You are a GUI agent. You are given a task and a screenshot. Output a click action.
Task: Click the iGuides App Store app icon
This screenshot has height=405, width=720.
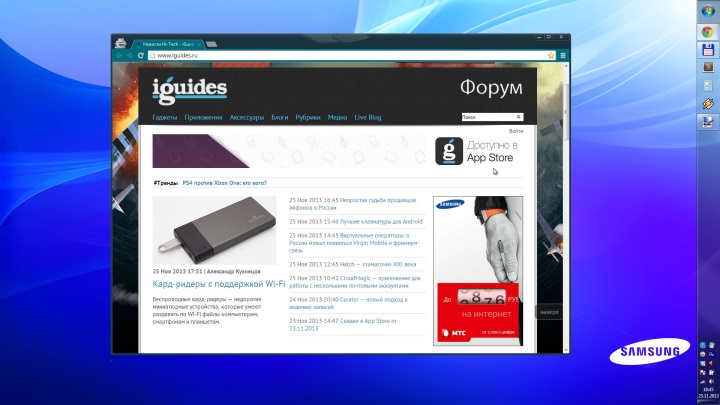[449, 151]
